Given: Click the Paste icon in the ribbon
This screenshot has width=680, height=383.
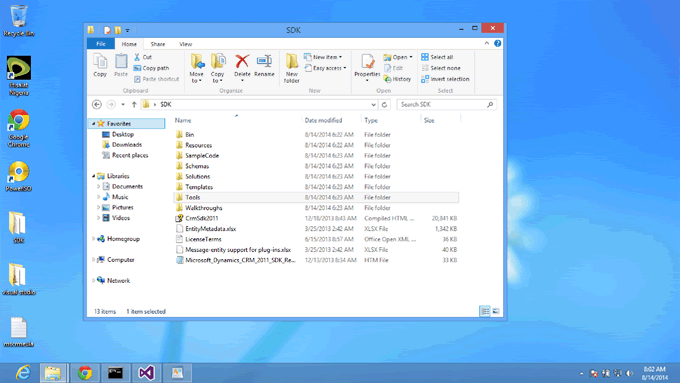Looking at the screenshot, I should [x=121, y=66].
